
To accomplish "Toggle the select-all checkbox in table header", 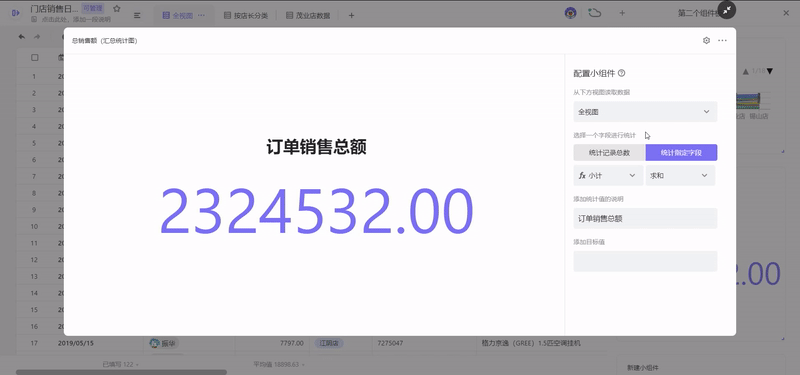I will pyautogui.click(x=35, y=58).
